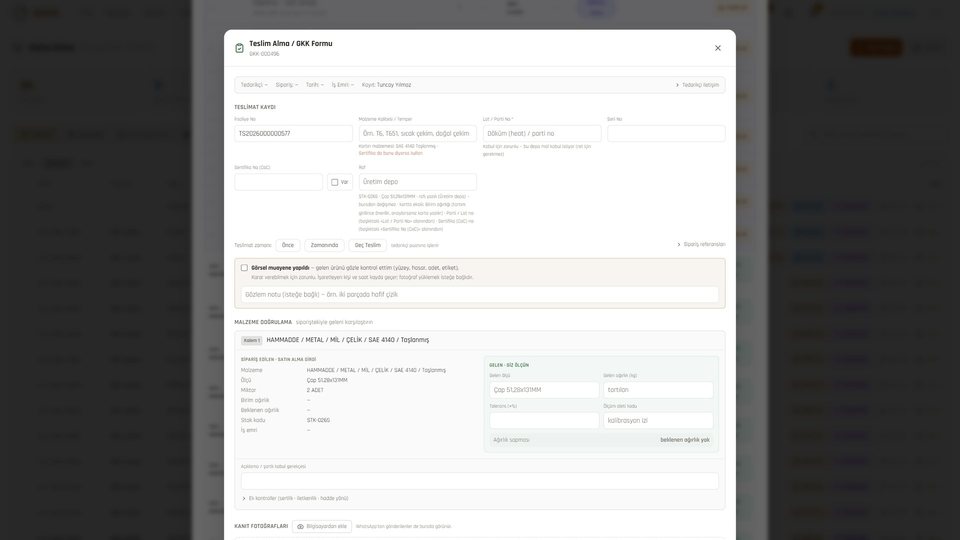Expand Ek kontroller (sertlik, iletkenlik, hadde yönü)
The height and width of the screenshot is (540, 960).
(295, 498)
